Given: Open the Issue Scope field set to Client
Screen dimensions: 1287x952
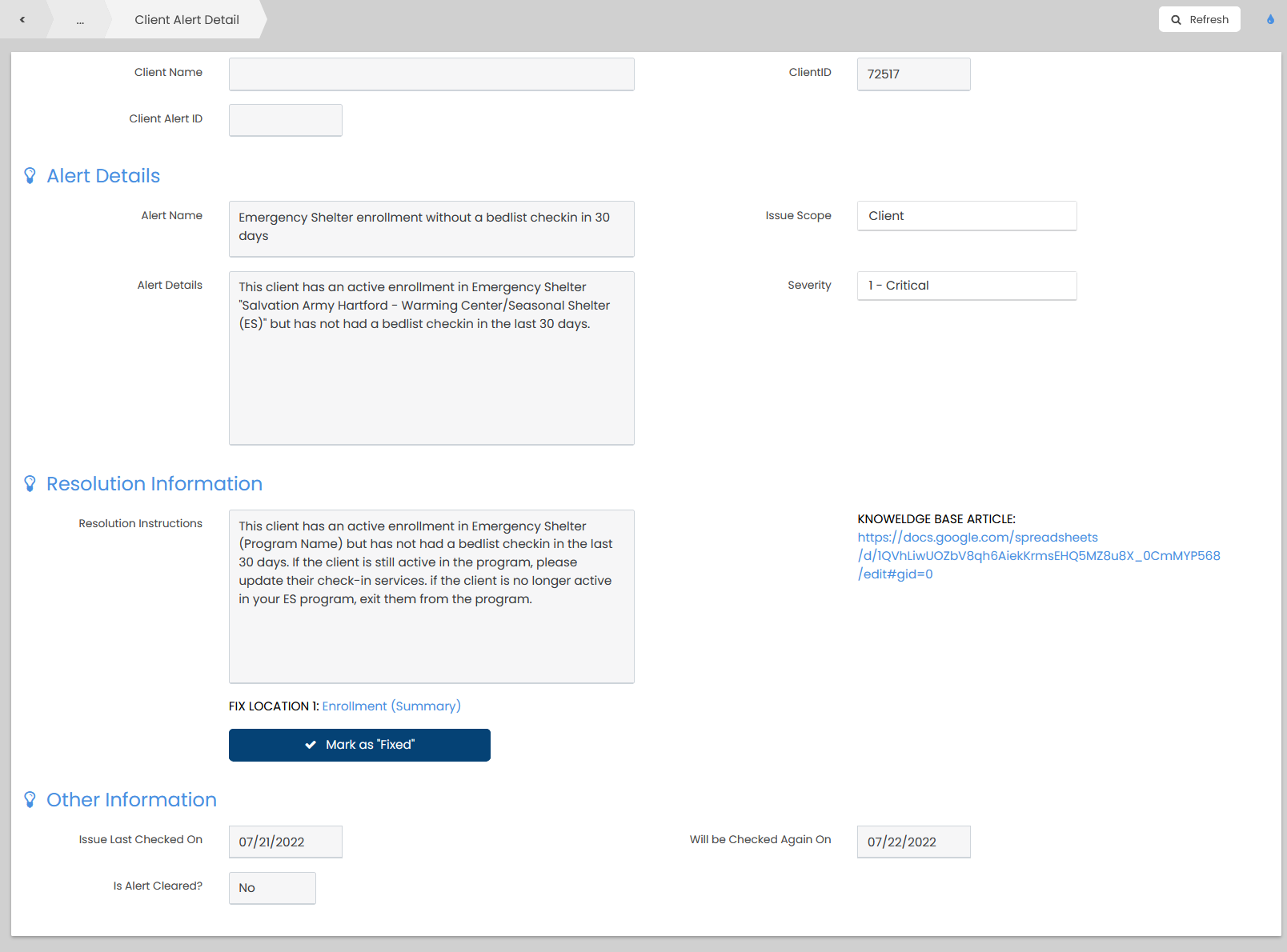Looking at the screenshot, I should pyautogui.click(x=966, y=216).
